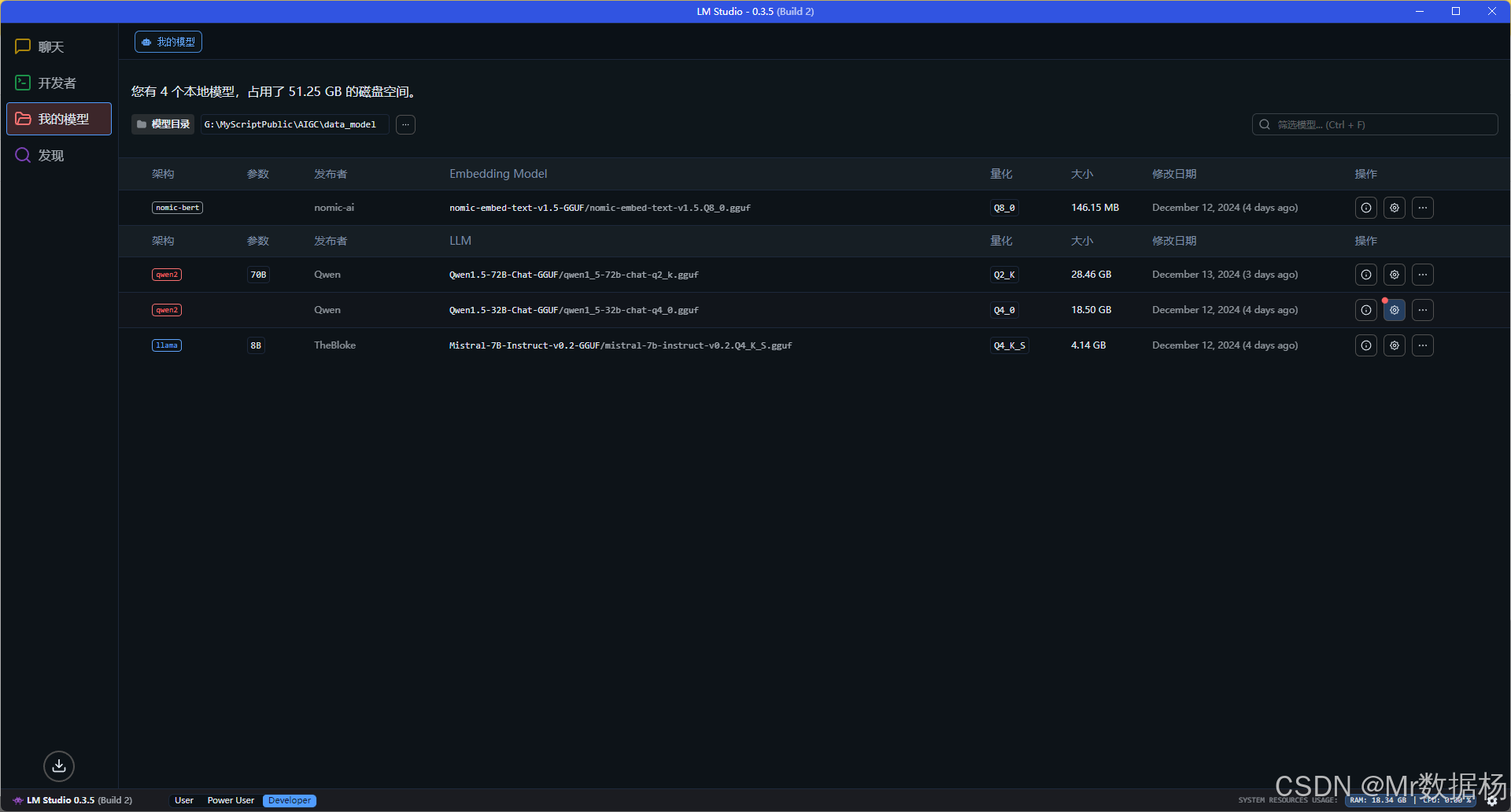
Task: Show info for Qwen1.5-72B-Chat model
Action: pyautogui.click(x=1366, y=275)
